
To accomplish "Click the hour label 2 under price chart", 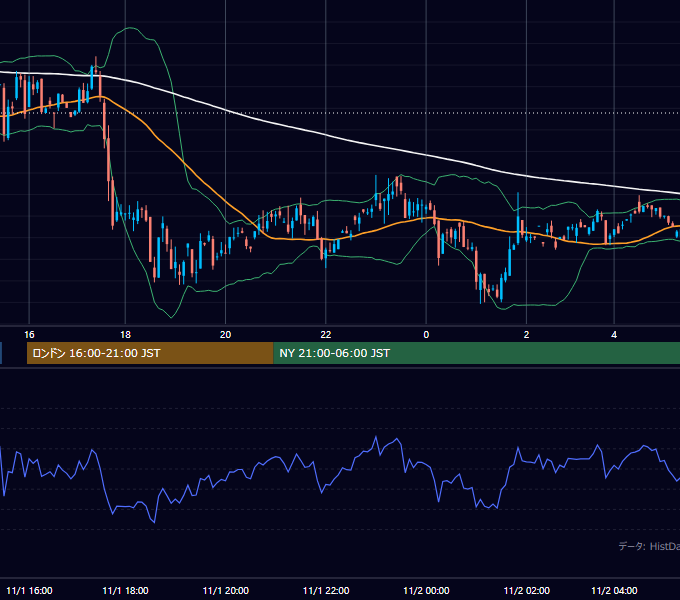I will pyautogui.click(x=526, y=335).
